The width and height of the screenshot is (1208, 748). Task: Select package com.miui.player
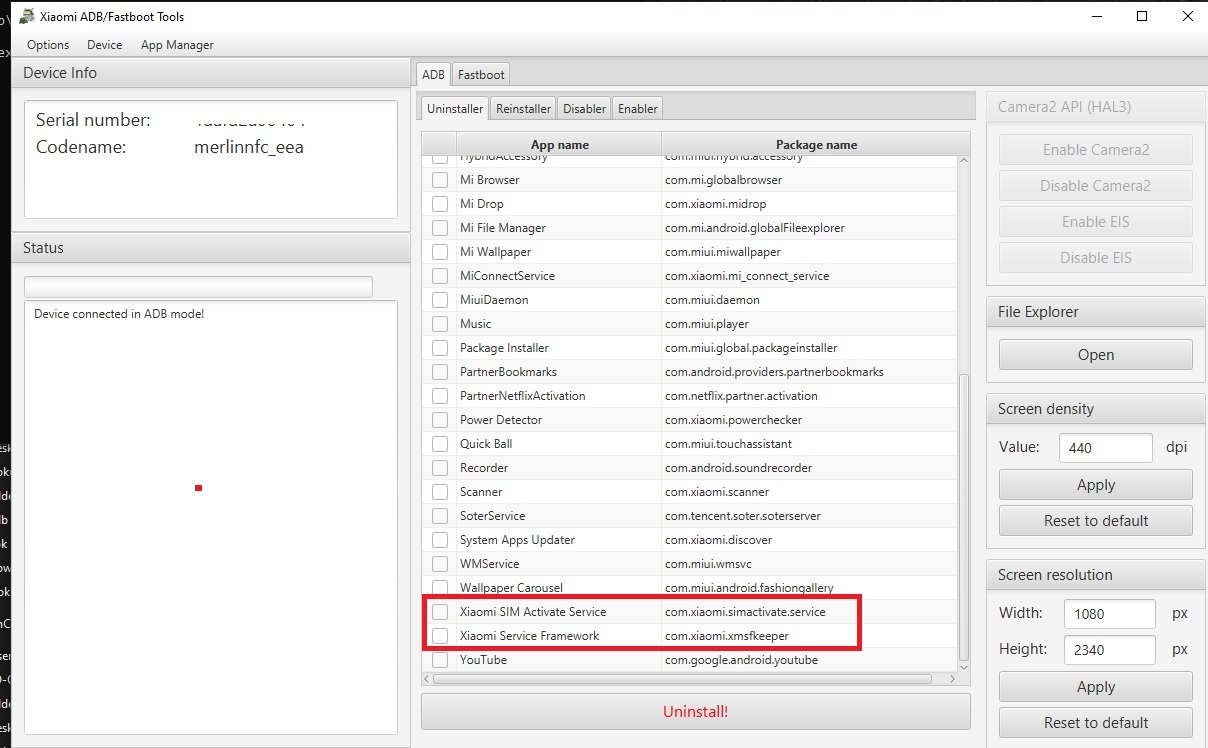tap(707, 324)
